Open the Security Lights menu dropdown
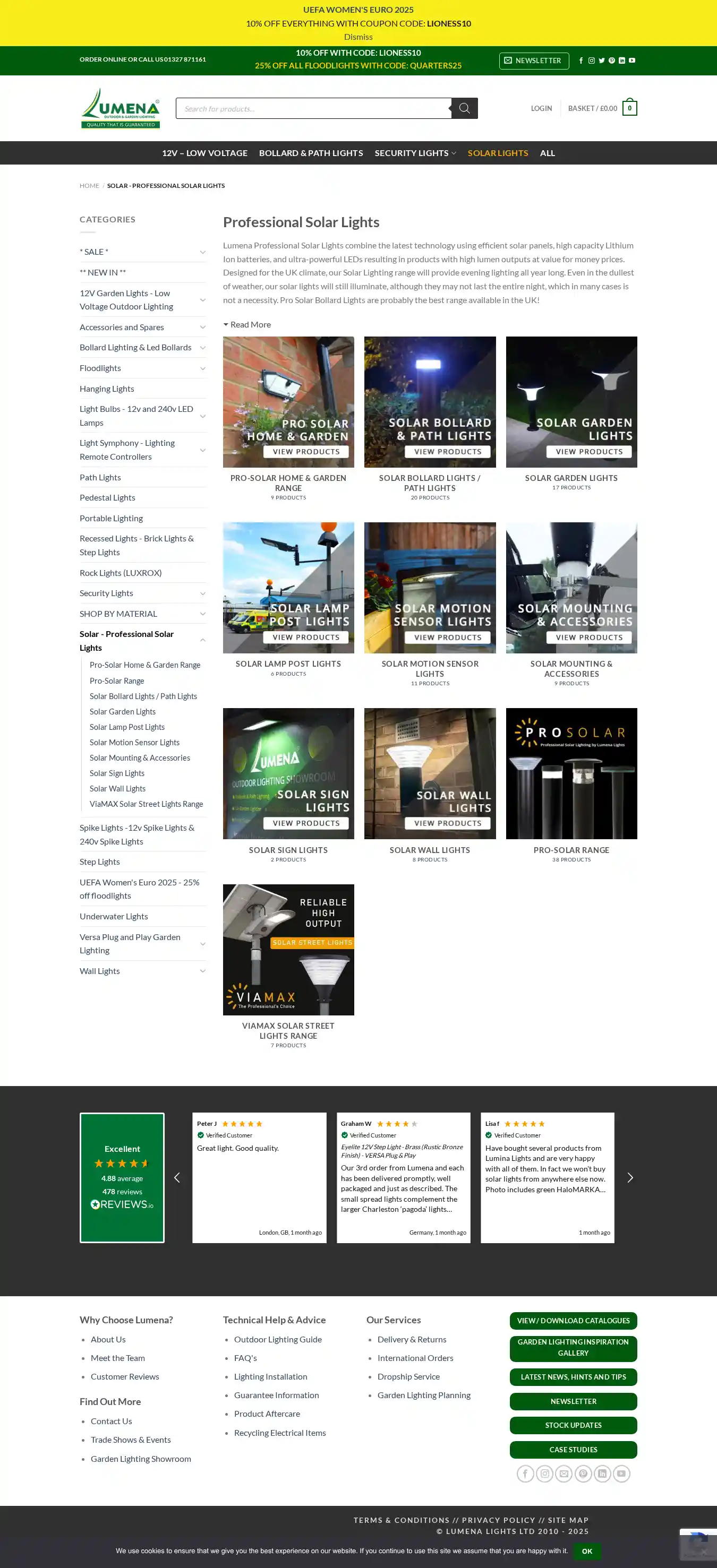 coord(415,153)
